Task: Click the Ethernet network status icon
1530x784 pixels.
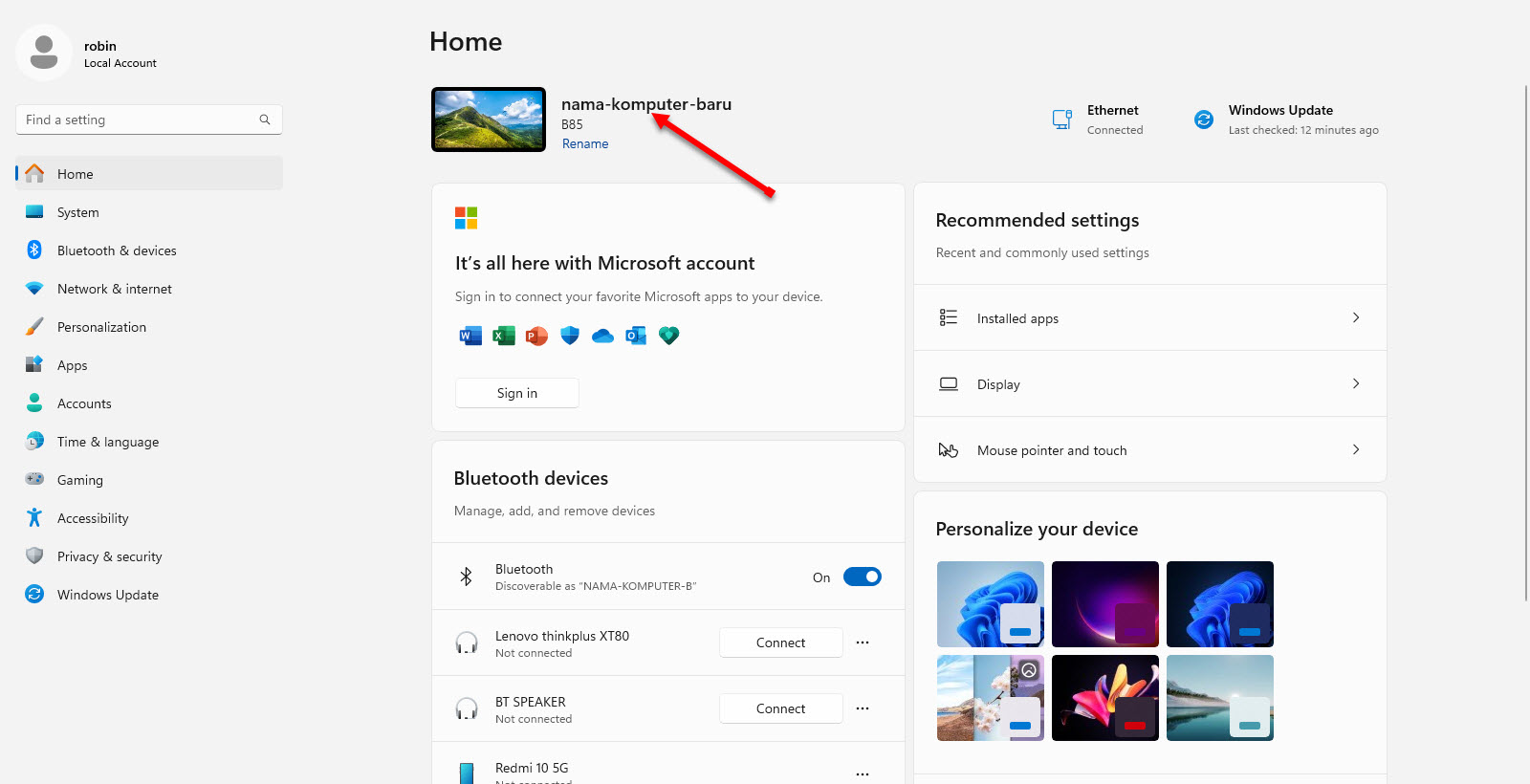Action: pos(1062,120)
